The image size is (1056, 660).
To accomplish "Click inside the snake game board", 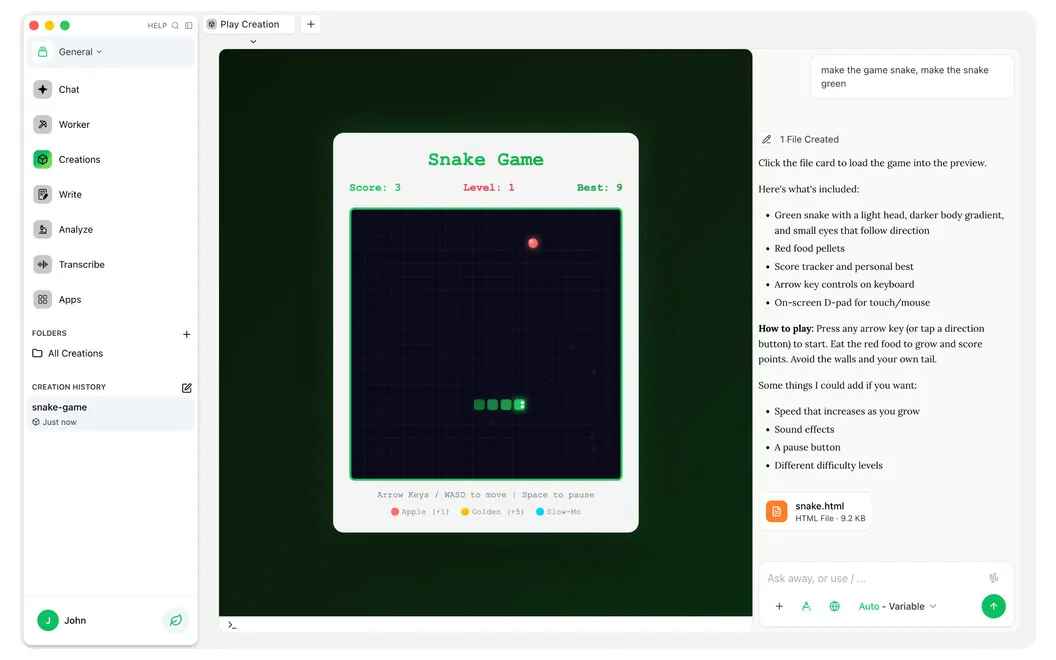I will coord(486,344).
